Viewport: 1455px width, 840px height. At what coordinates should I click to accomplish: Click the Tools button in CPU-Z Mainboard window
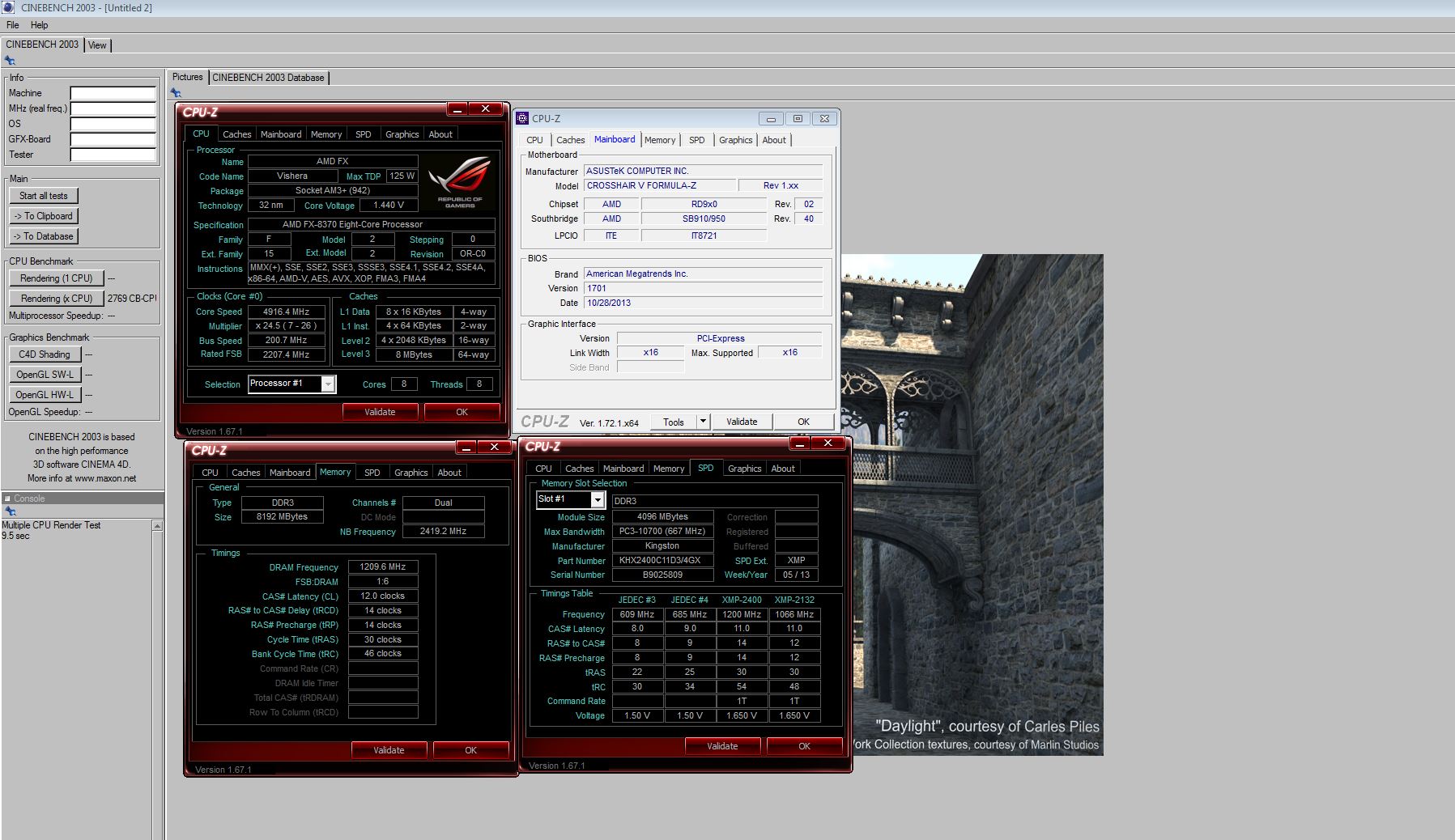pos(674,422)
